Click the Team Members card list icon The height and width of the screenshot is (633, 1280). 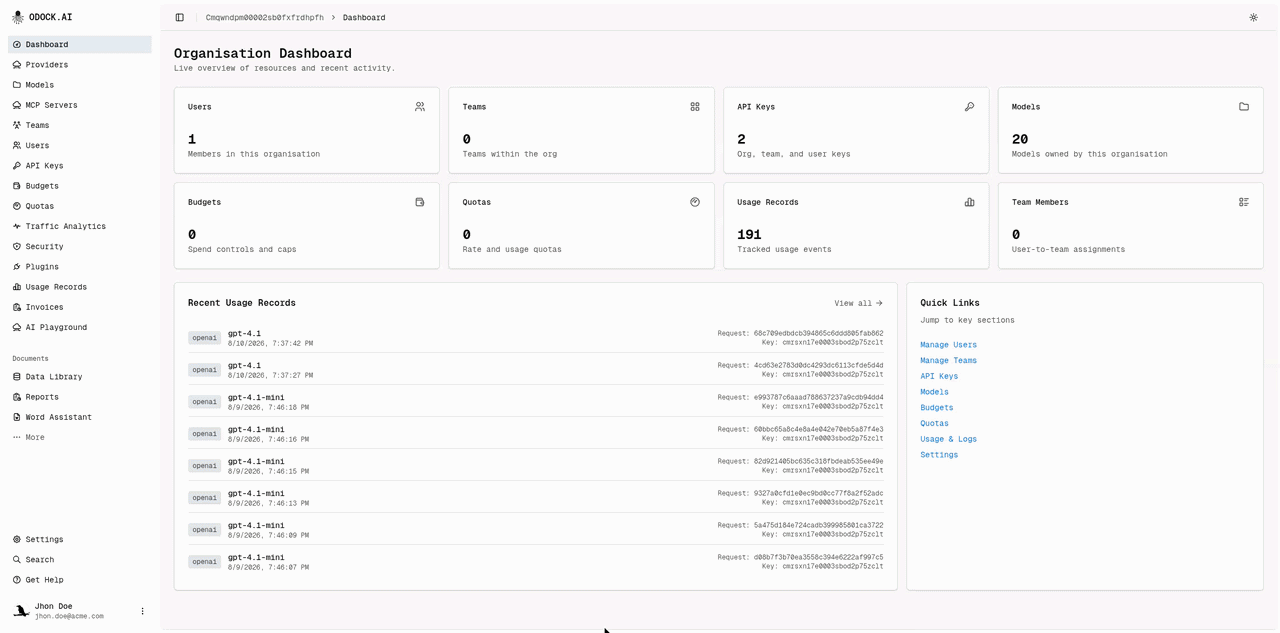[1244, 202]
